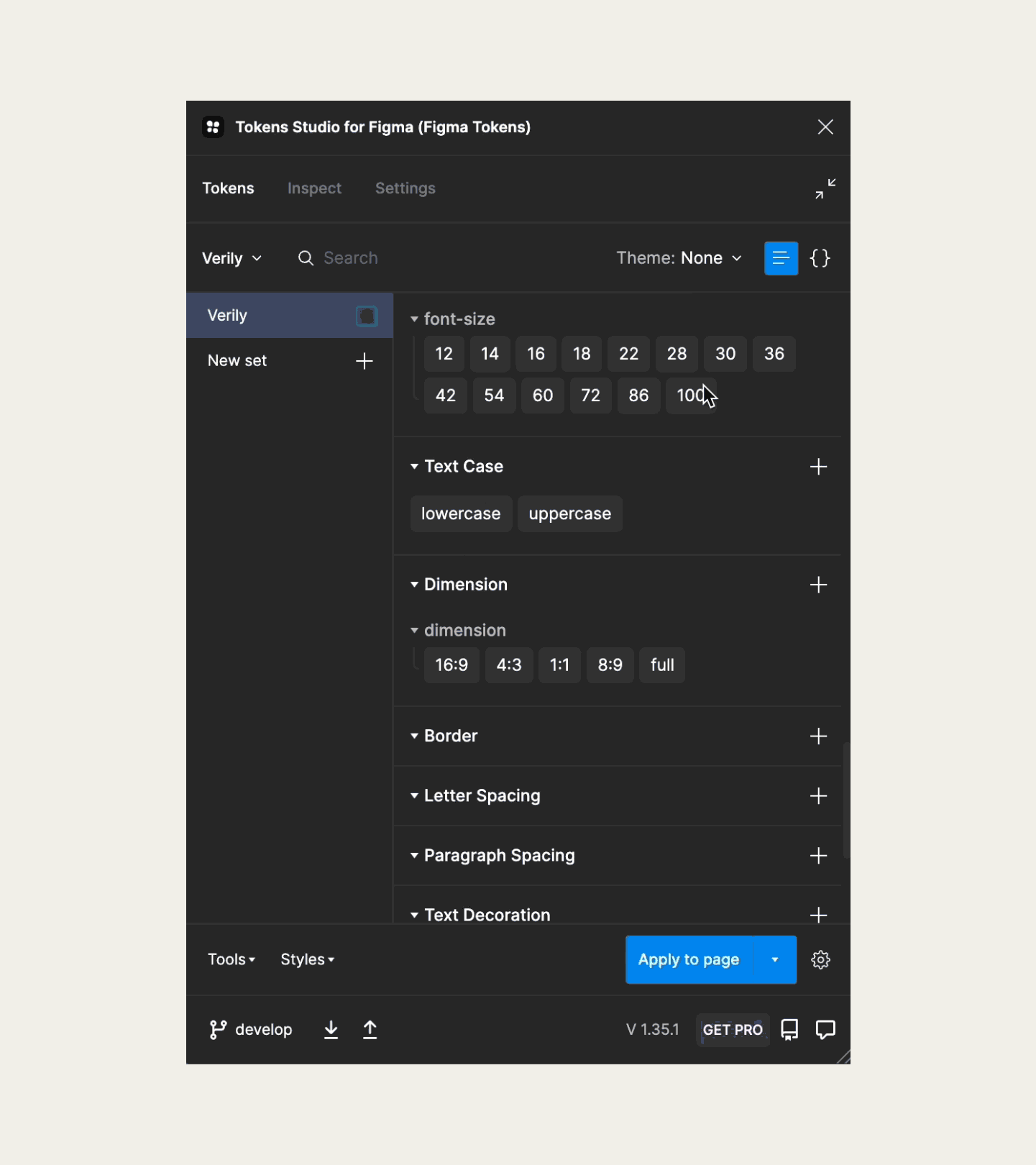Switch to JSON view with braces icon

(820, 258)
